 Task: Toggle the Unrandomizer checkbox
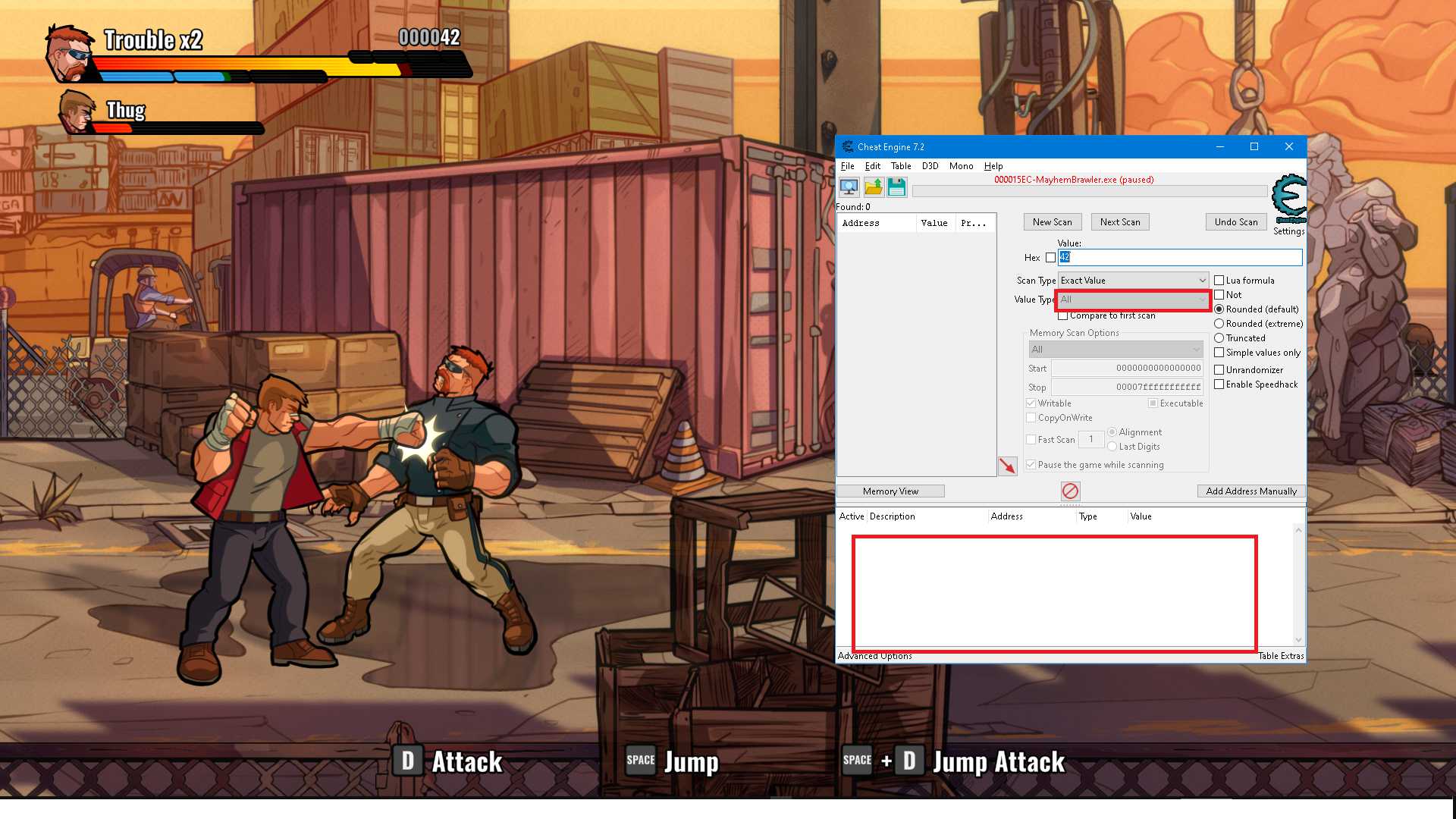(1219, 370)
